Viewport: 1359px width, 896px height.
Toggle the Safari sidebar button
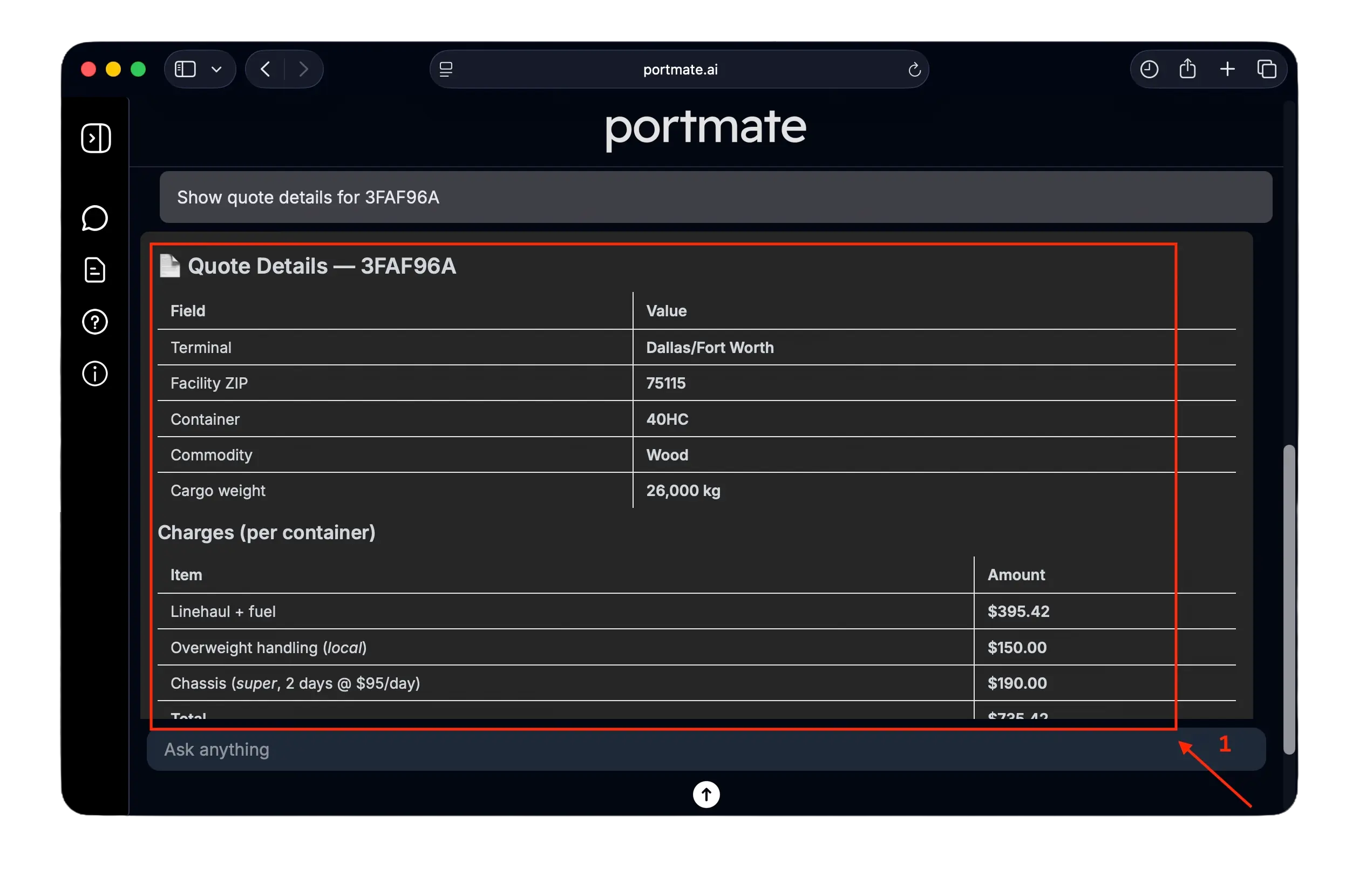[x=185, y=69]
